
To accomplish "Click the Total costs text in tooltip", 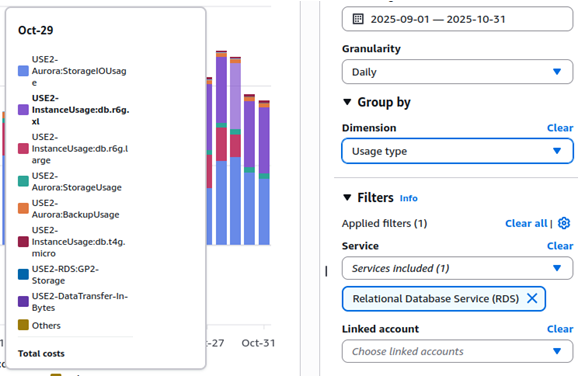I will coord(41,353).
